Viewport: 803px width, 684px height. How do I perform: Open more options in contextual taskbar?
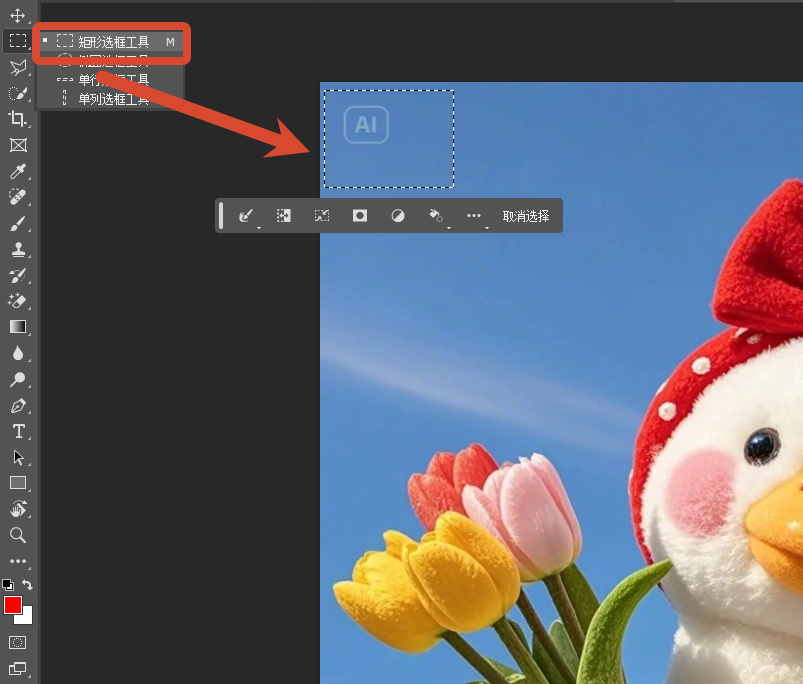(474, 216)
